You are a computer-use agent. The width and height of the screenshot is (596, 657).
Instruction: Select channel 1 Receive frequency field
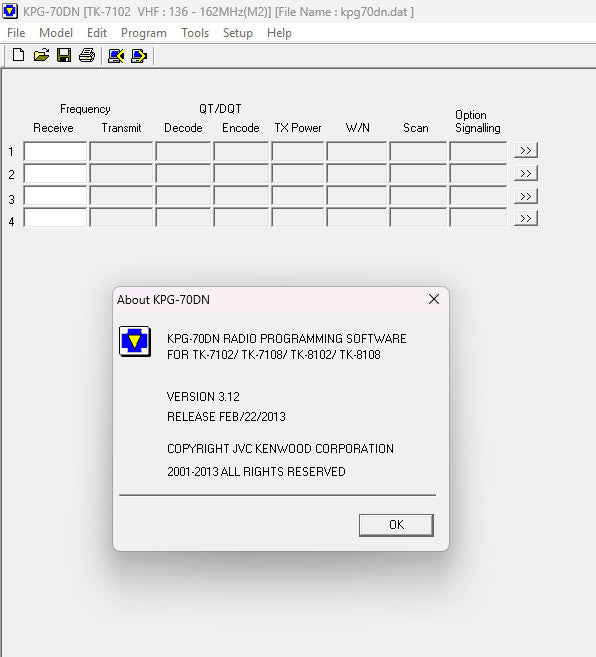pyautogui.click(x=55, y=151)
